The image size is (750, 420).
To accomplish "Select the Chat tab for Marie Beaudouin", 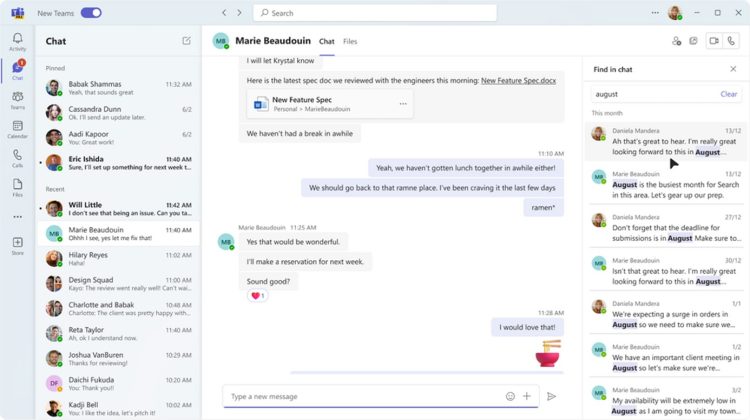I will tap(327, 42).
